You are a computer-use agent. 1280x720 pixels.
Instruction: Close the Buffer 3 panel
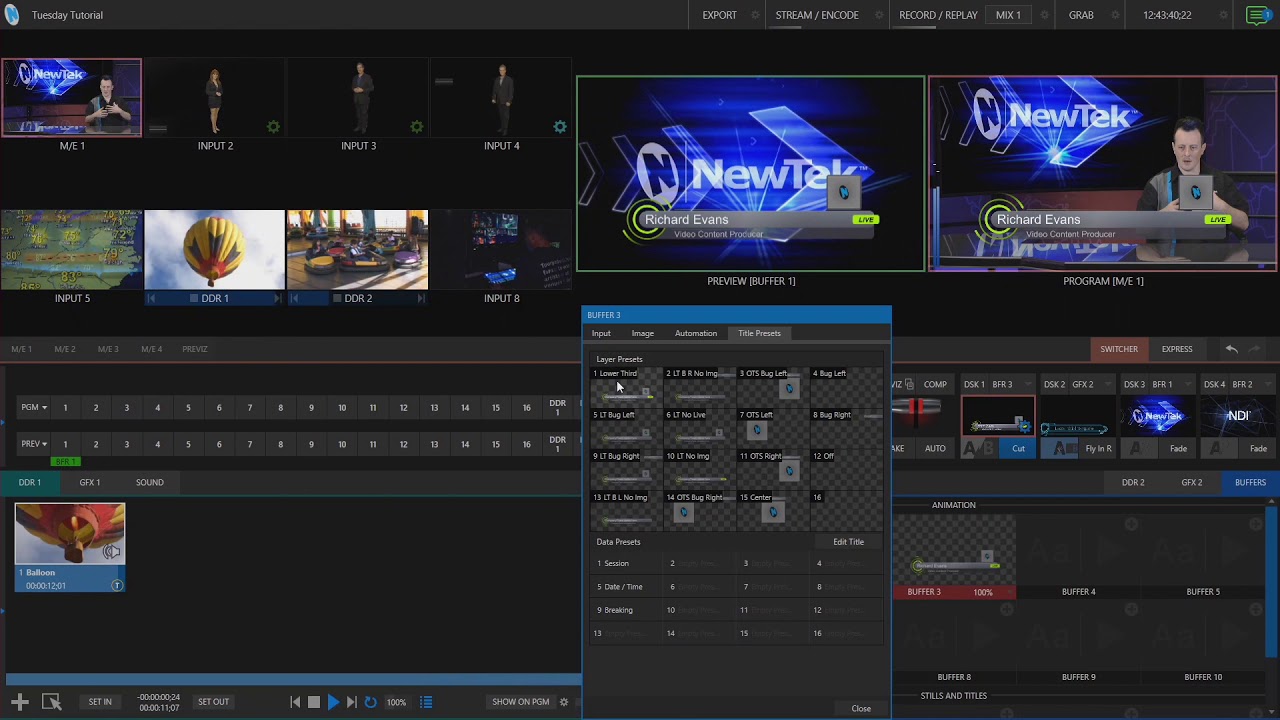(861, 709)
